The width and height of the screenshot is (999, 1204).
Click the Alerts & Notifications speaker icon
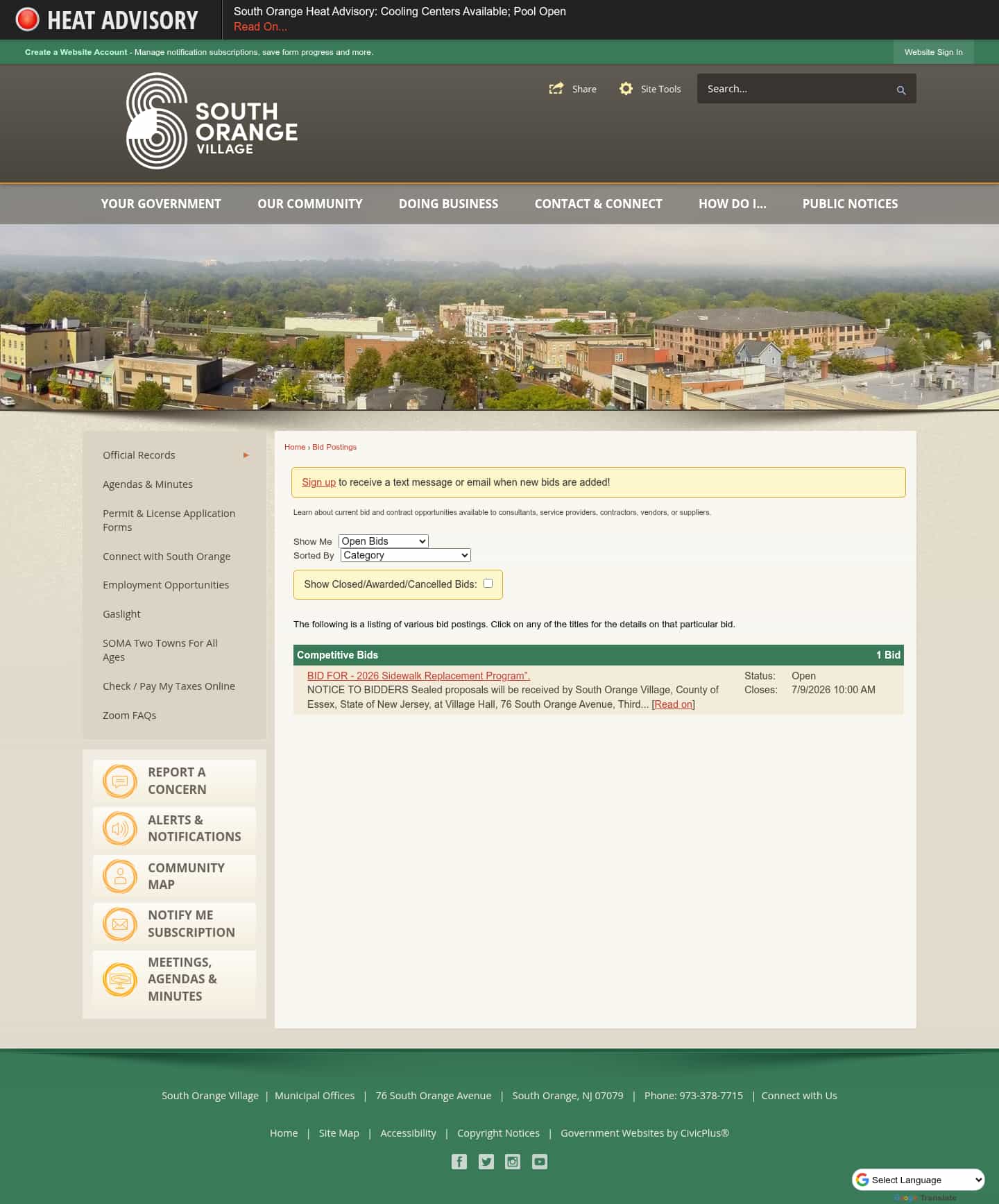[120, 829]
